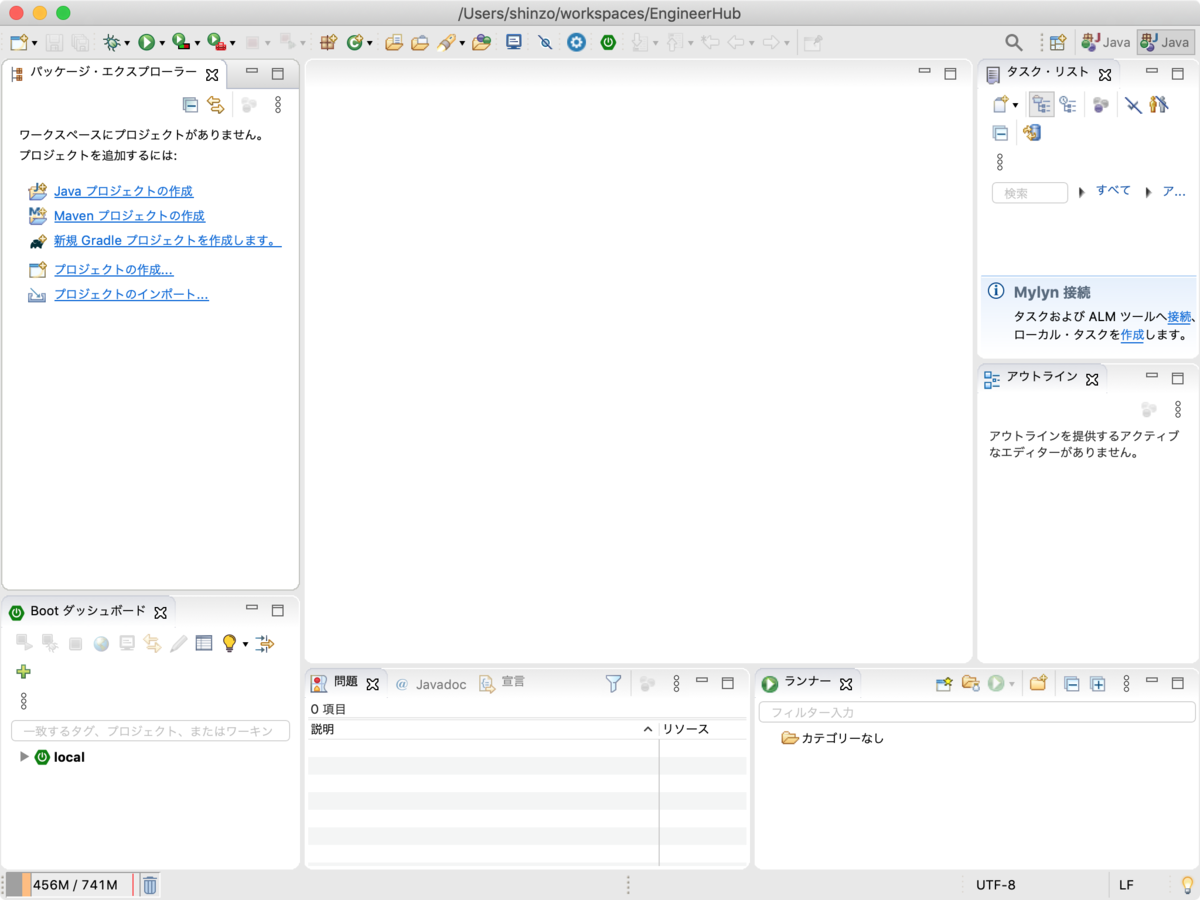Click the Java プロジェクトの作成 link

tap(123, 191)
